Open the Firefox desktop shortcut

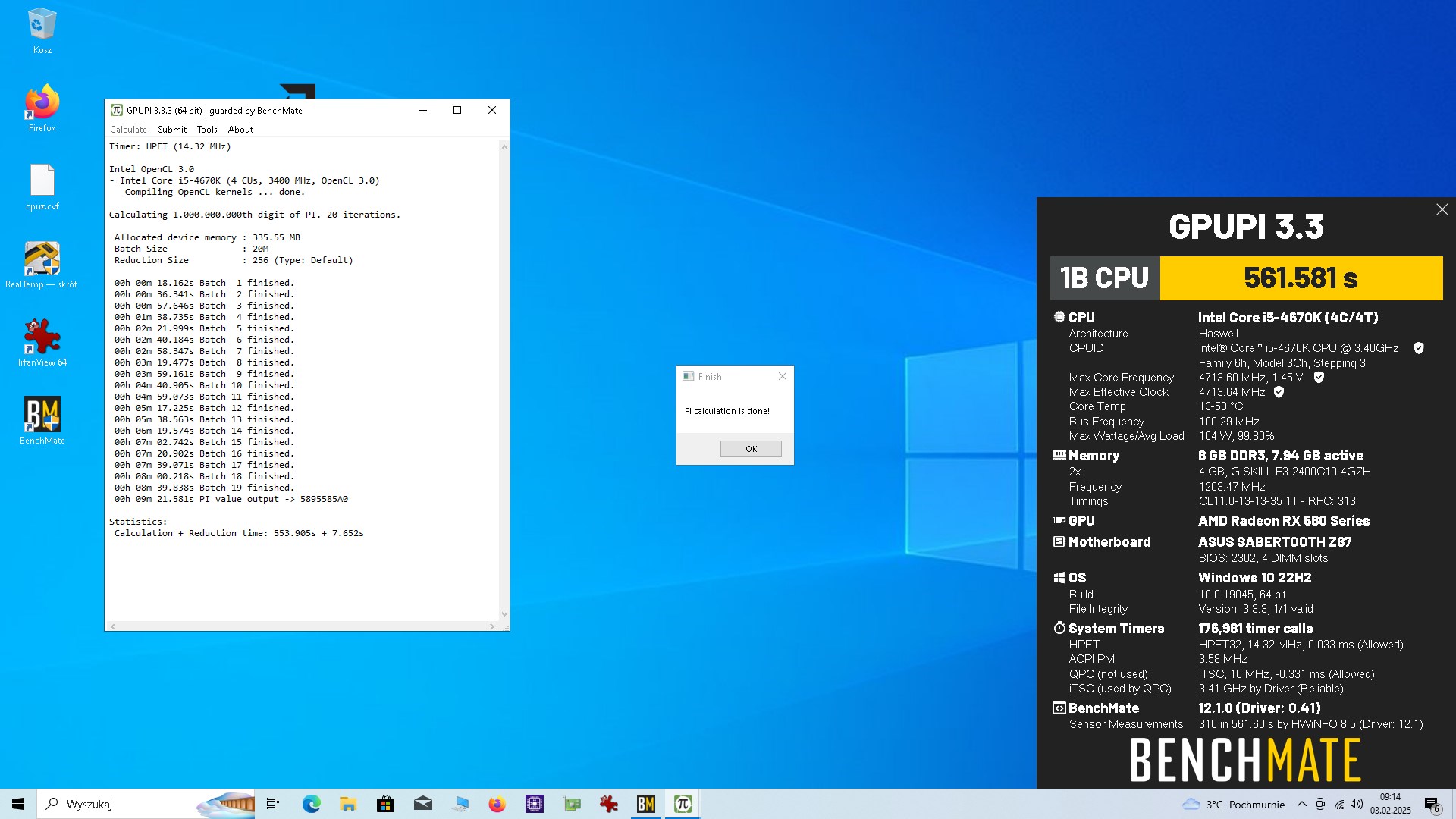pos(42,108)
